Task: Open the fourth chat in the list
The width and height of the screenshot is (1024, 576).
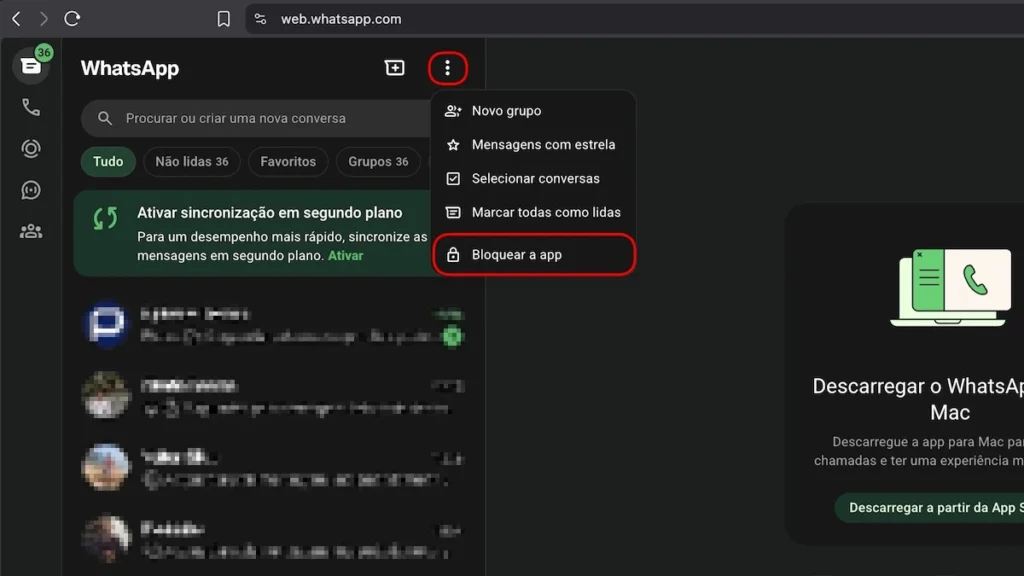Action: click(274, 539)
